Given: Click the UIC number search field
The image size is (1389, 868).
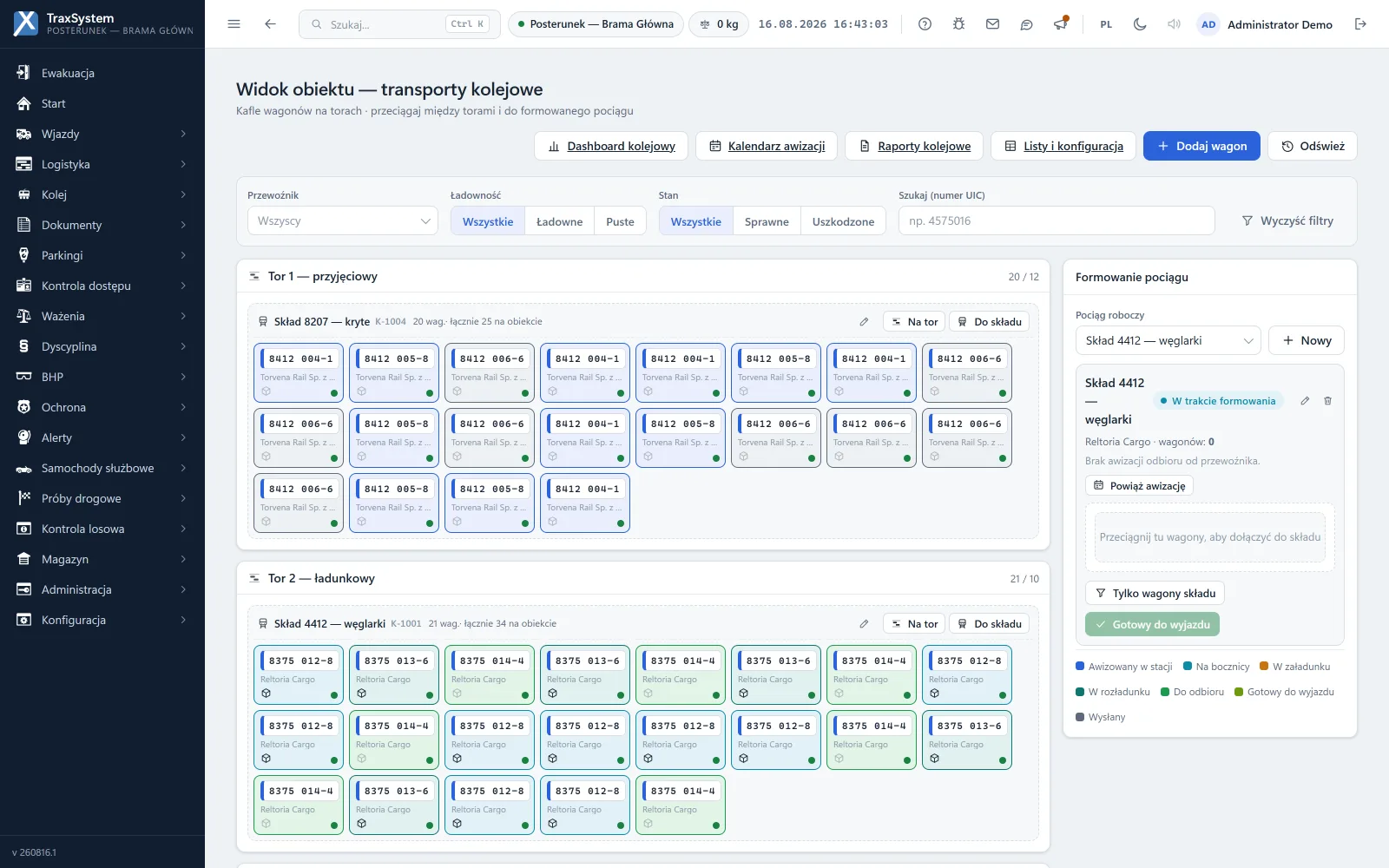Looking at the screenshot, I should coord(1057,220).
